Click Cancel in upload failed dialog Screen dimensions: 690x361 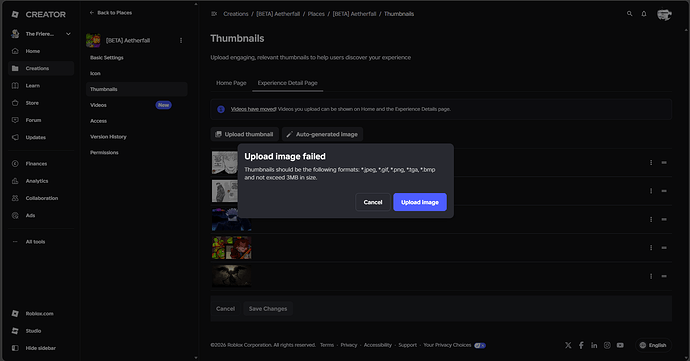click(x=373, y=202)
